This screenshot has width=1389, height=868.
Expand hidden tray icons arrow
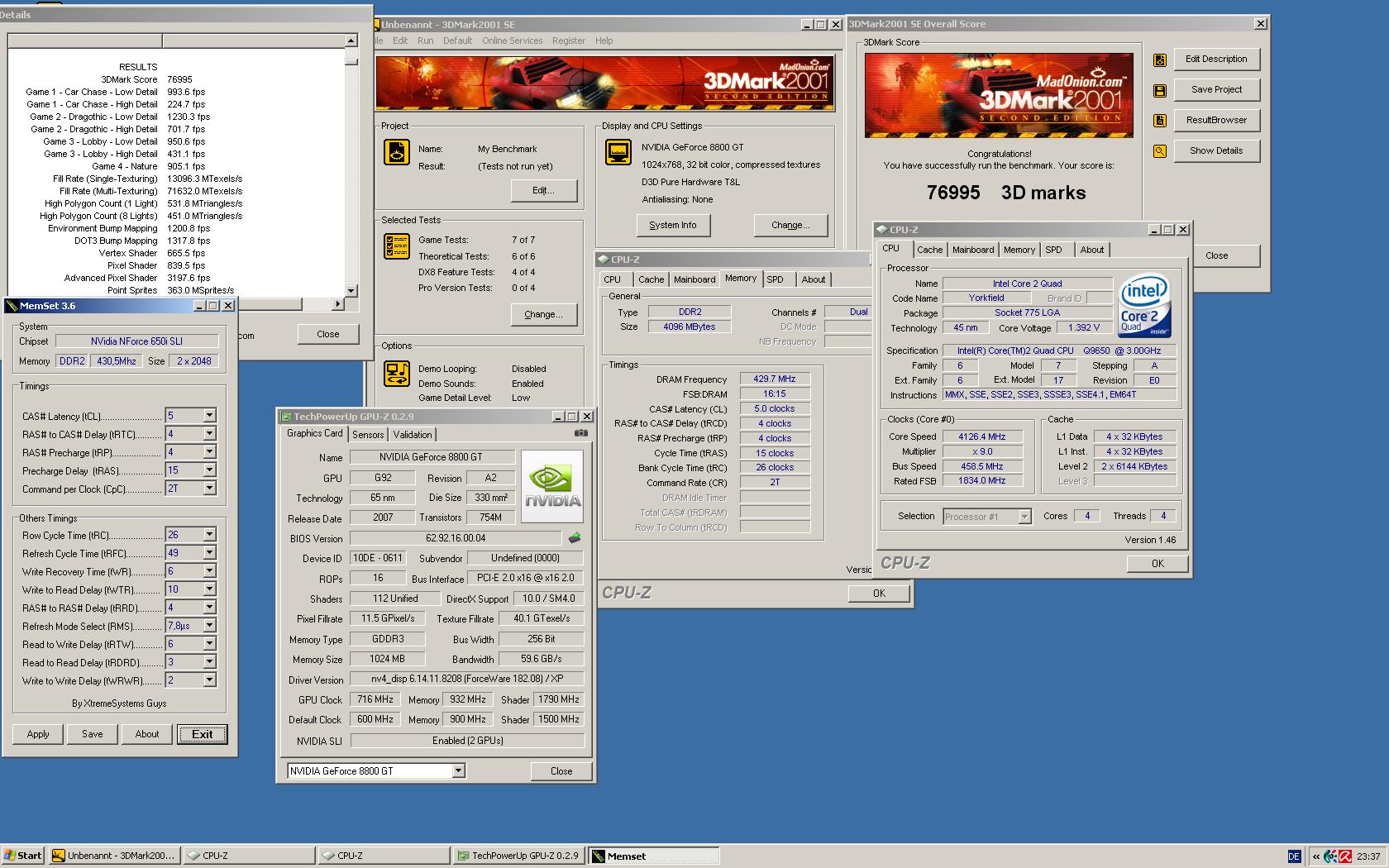[1315, 856]
